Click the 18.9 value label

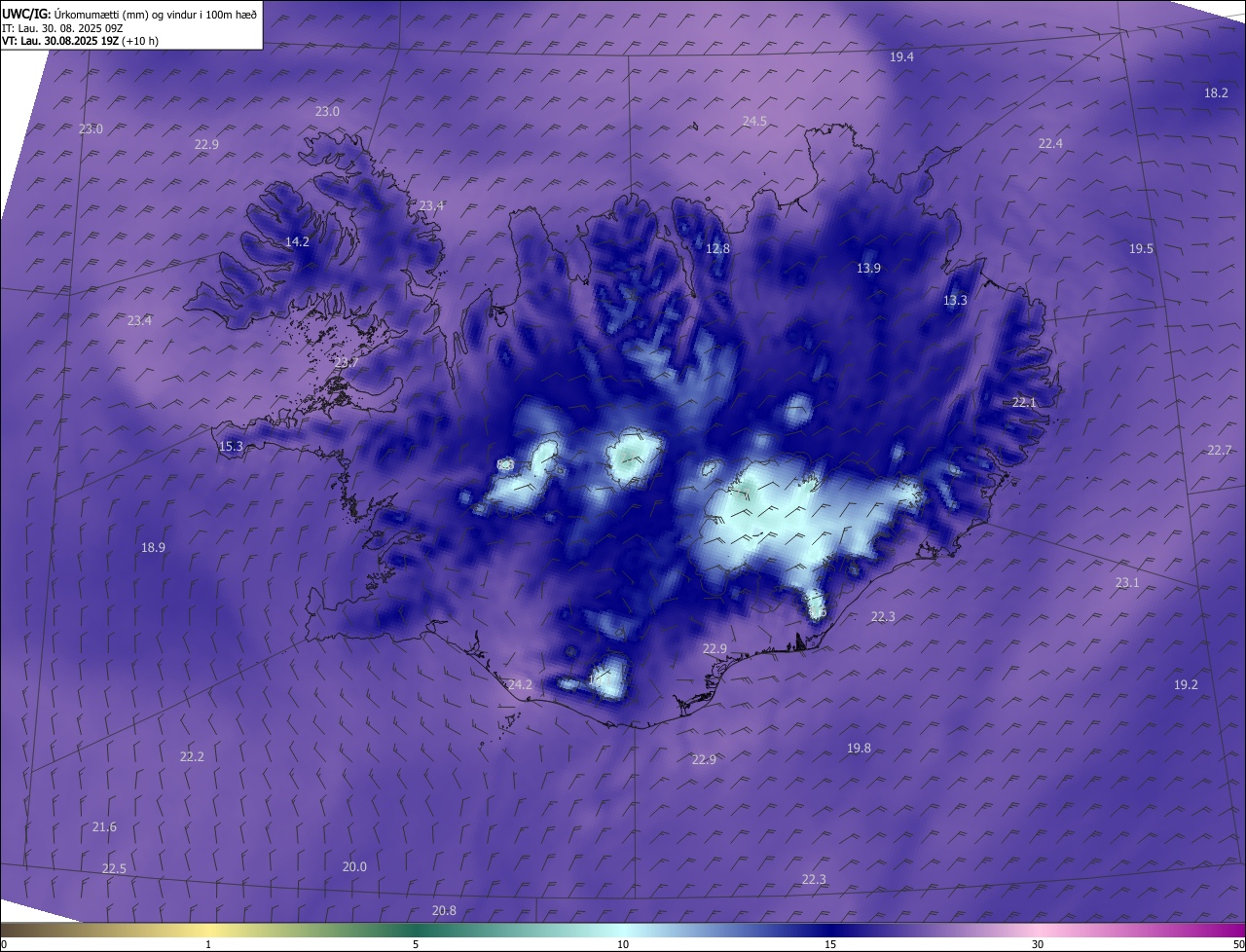coord(153,548)
